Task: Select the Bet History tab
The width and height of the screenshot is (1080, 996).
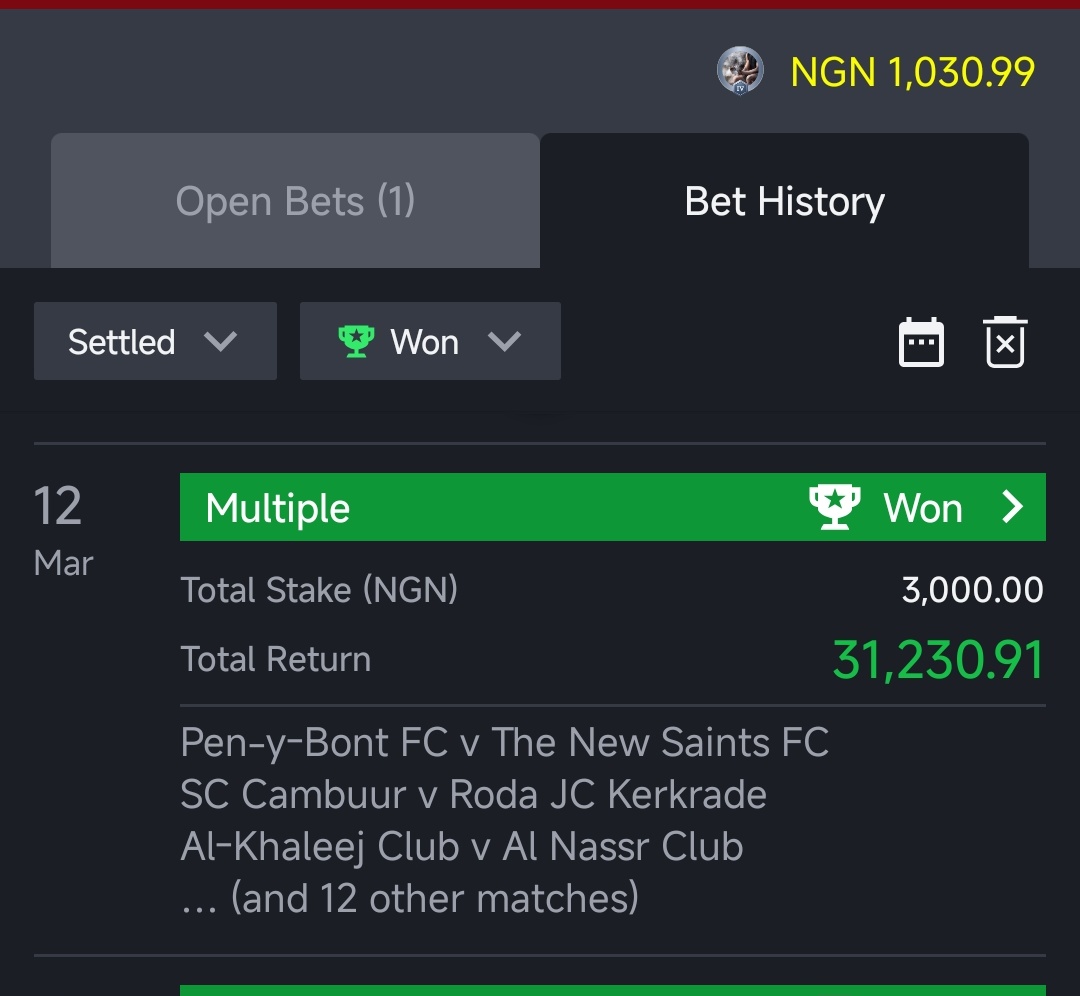Action: coord(784,200)
